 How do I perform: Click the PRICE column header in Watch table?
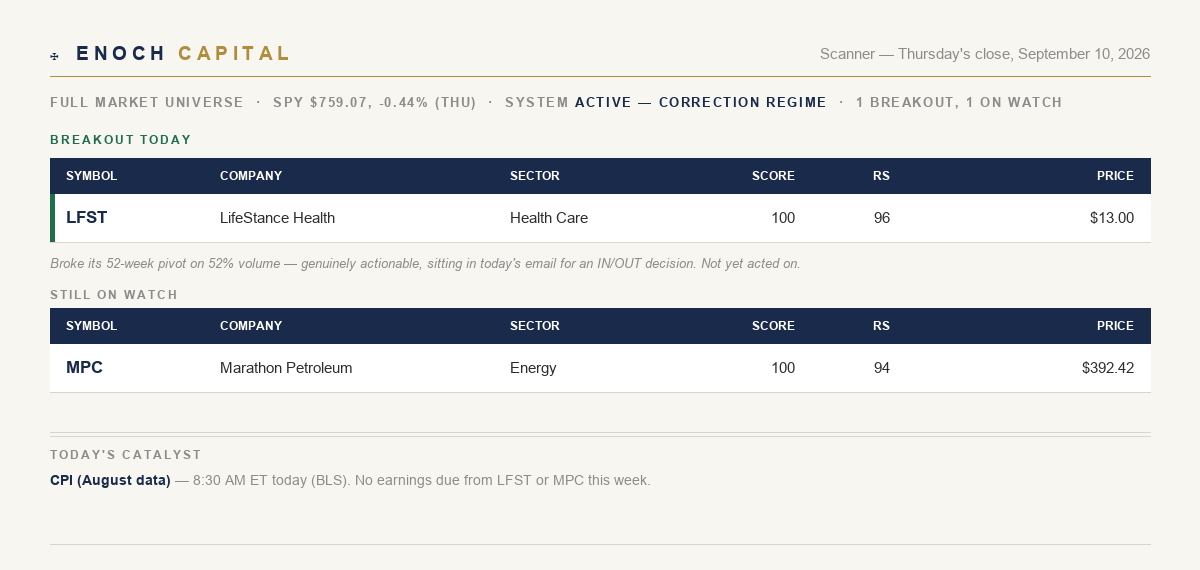tap(1115, 326)
